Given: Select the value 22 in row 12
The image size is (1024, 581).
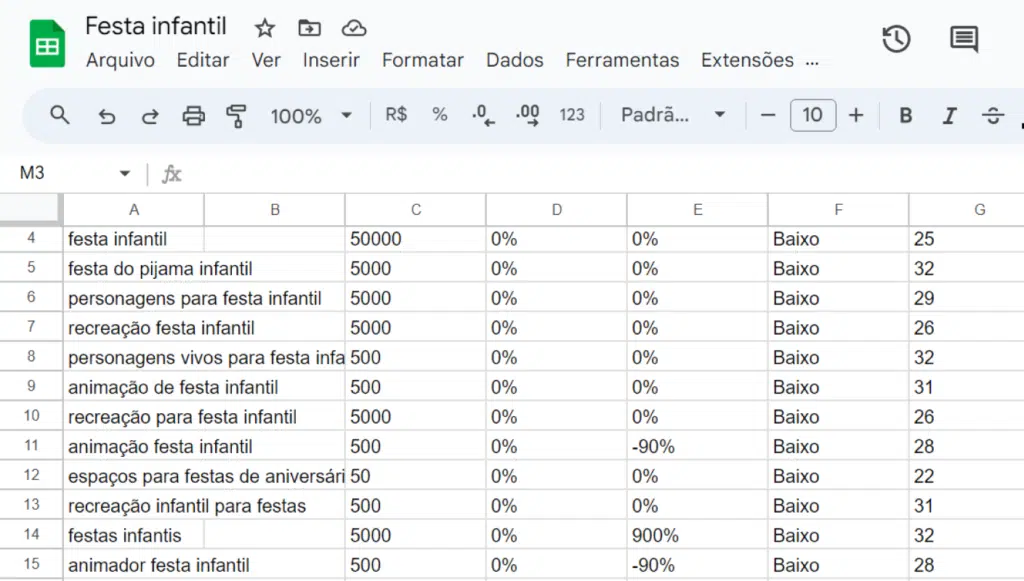Looking at the screenshot, I should click(967, 476).
